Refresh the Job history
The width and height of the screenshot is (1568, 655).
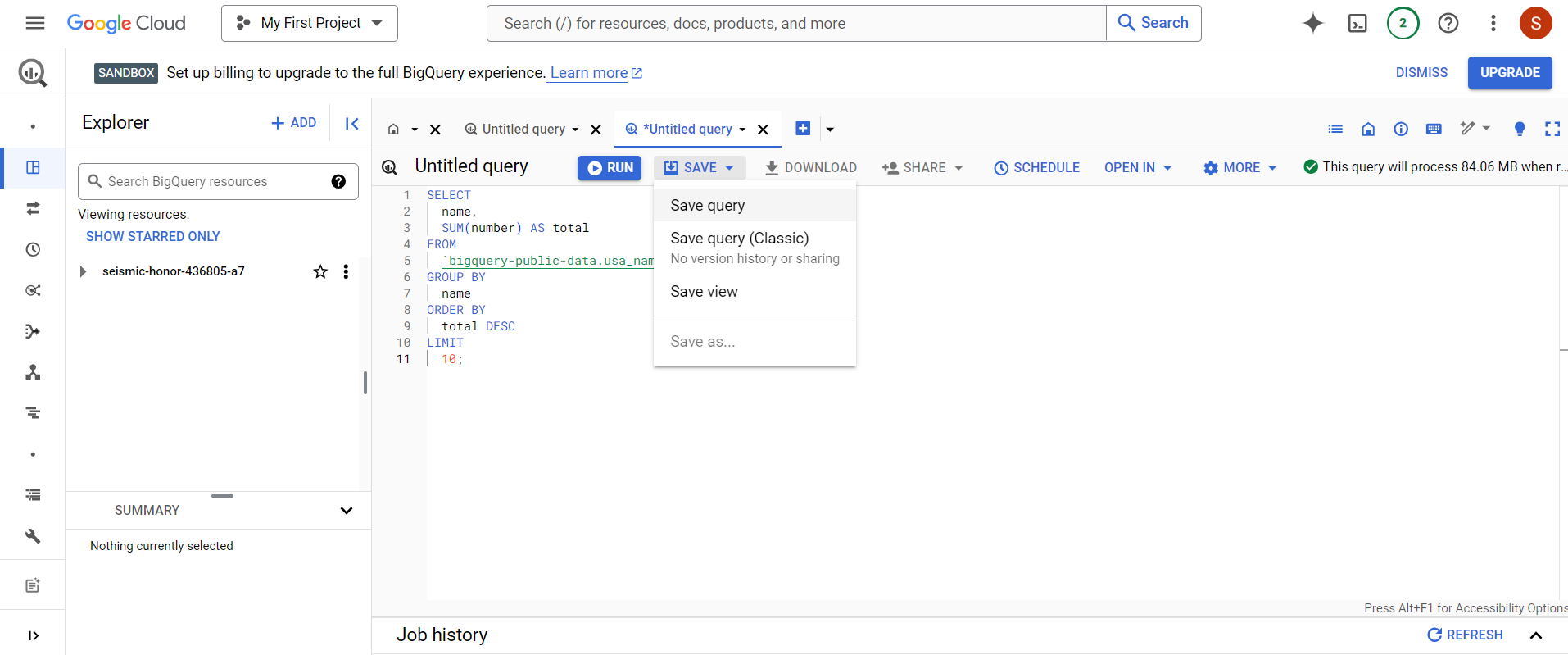click(1465, 635)
